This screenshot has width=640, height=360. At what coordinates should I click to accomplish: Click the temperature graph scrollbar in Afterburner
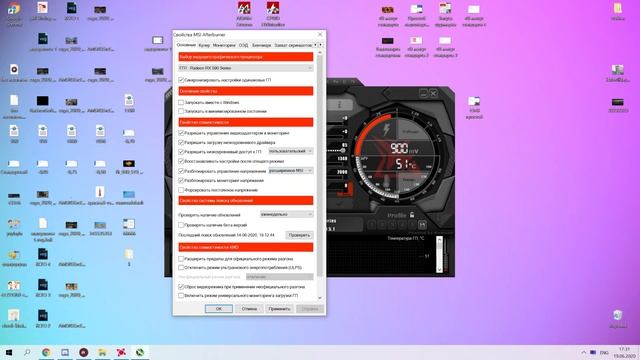[439, 254]
